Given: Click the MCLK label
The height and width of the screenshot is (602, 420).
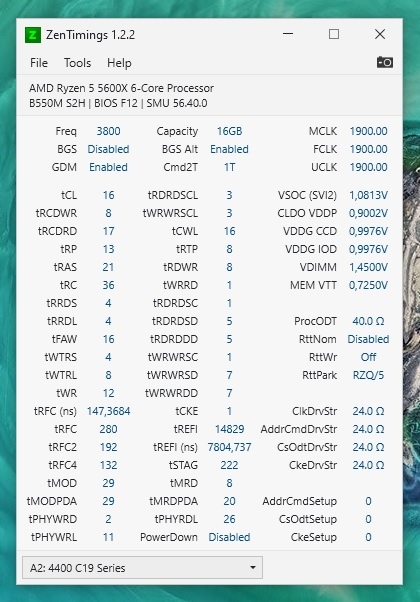Looking at the screenshot, I should pyautogui.click(x=322, y=131).
